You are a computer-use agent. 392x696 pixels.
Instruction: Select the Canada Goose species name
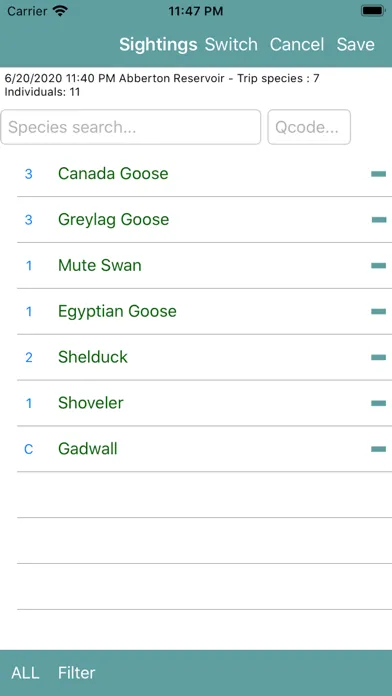(113, 174)
